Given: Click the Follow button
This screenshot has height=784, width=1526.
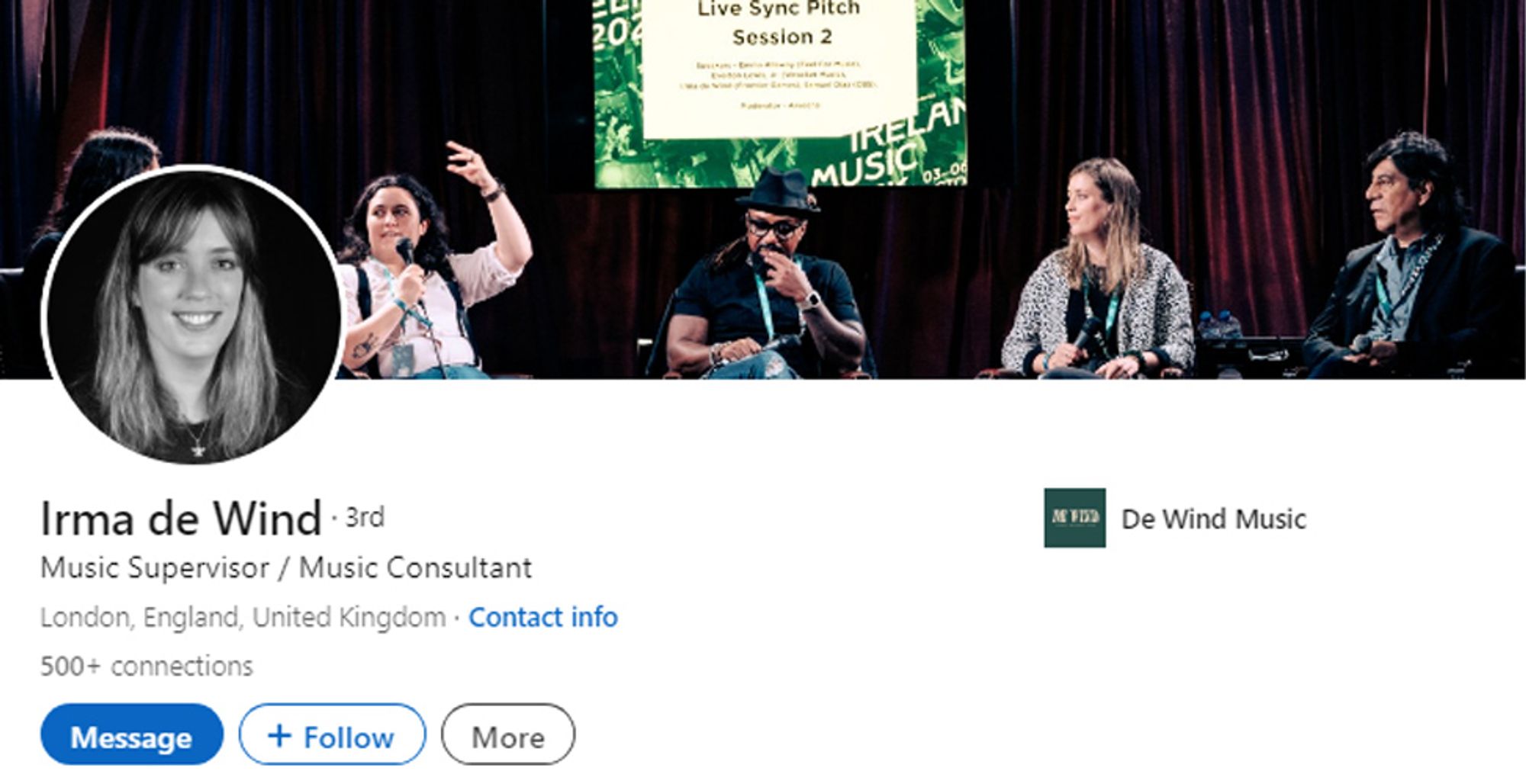Looking at the screenshot, I should (x=333, y=734).
